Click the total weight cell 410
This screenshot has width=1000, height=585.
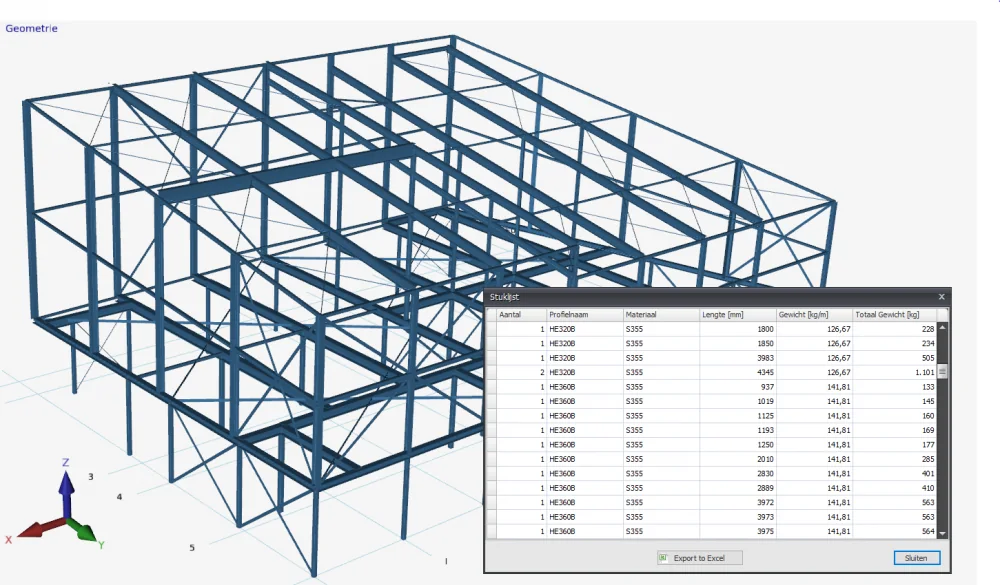[895, 488]
